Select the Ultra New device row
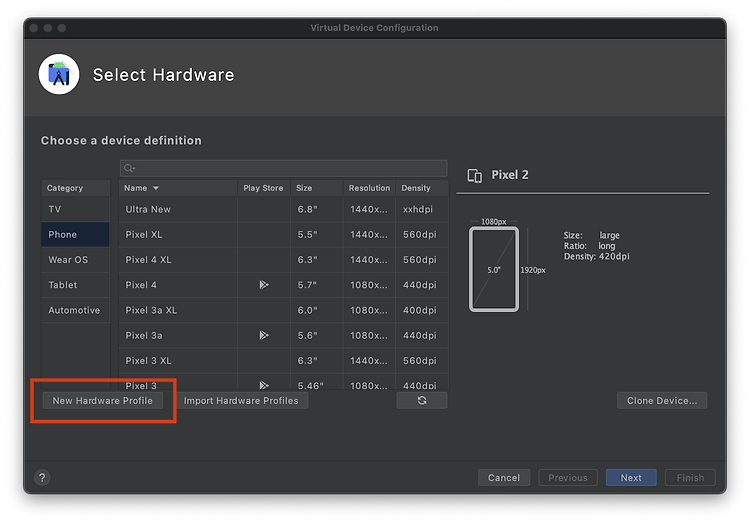The width and height of the screenshot is (750, 523). click(x=284, y=209)
